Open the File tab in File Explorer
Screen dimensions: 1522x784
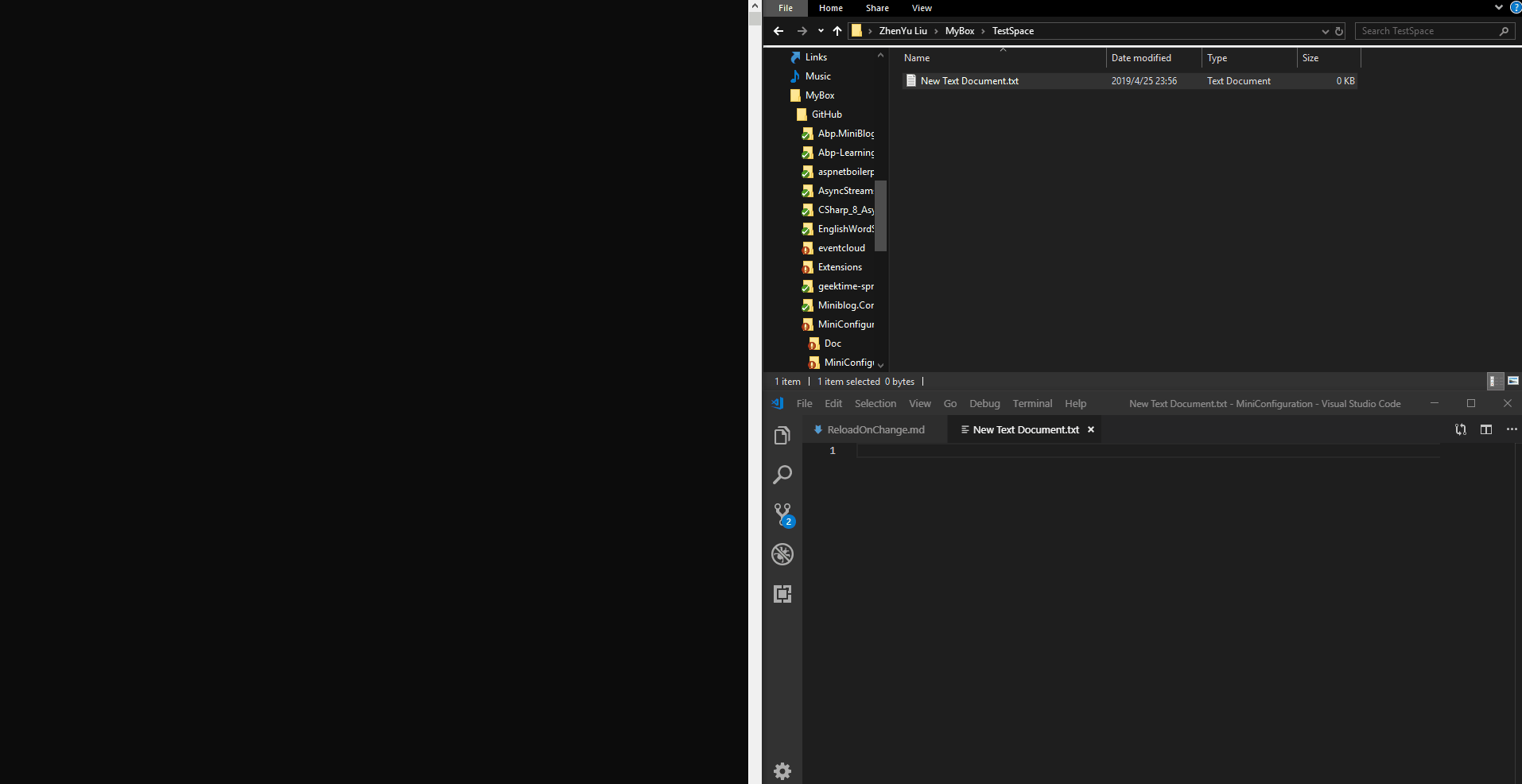tap(786, 8)
